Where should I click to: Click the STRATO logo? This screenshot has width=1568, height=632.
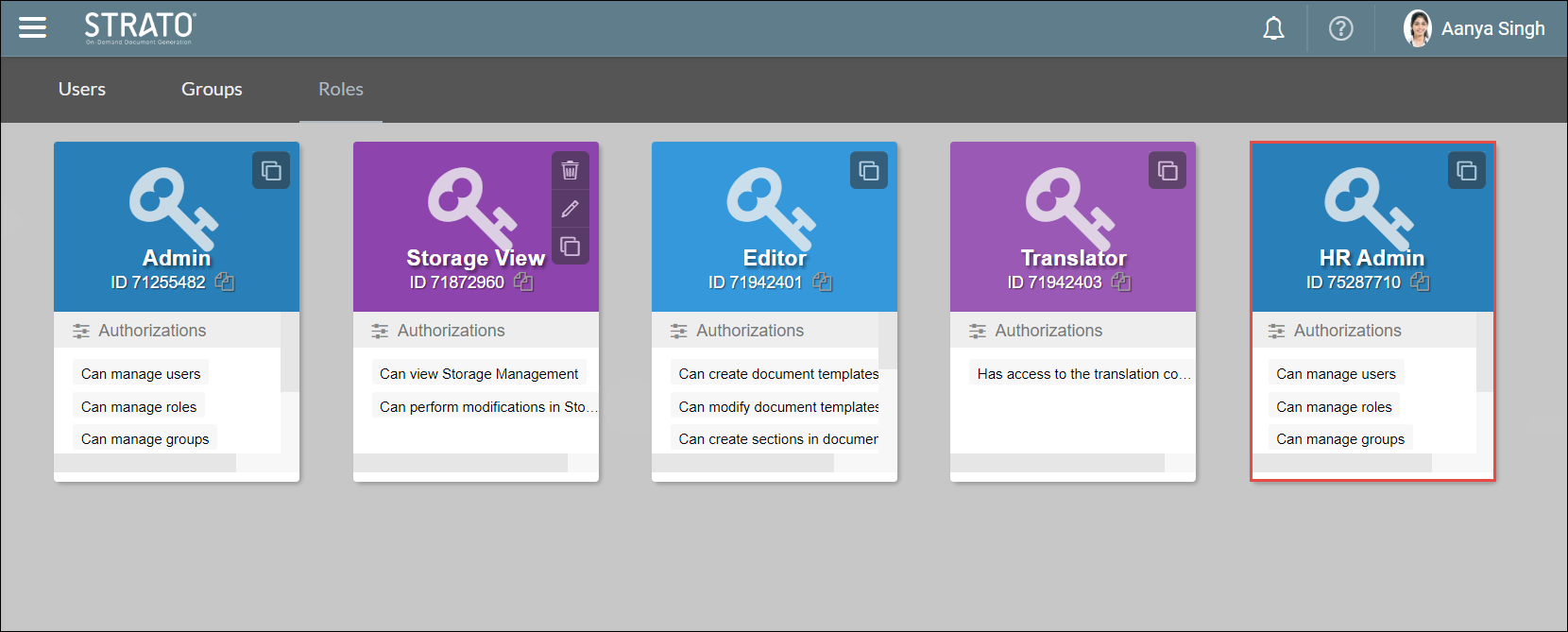point(140,28)
